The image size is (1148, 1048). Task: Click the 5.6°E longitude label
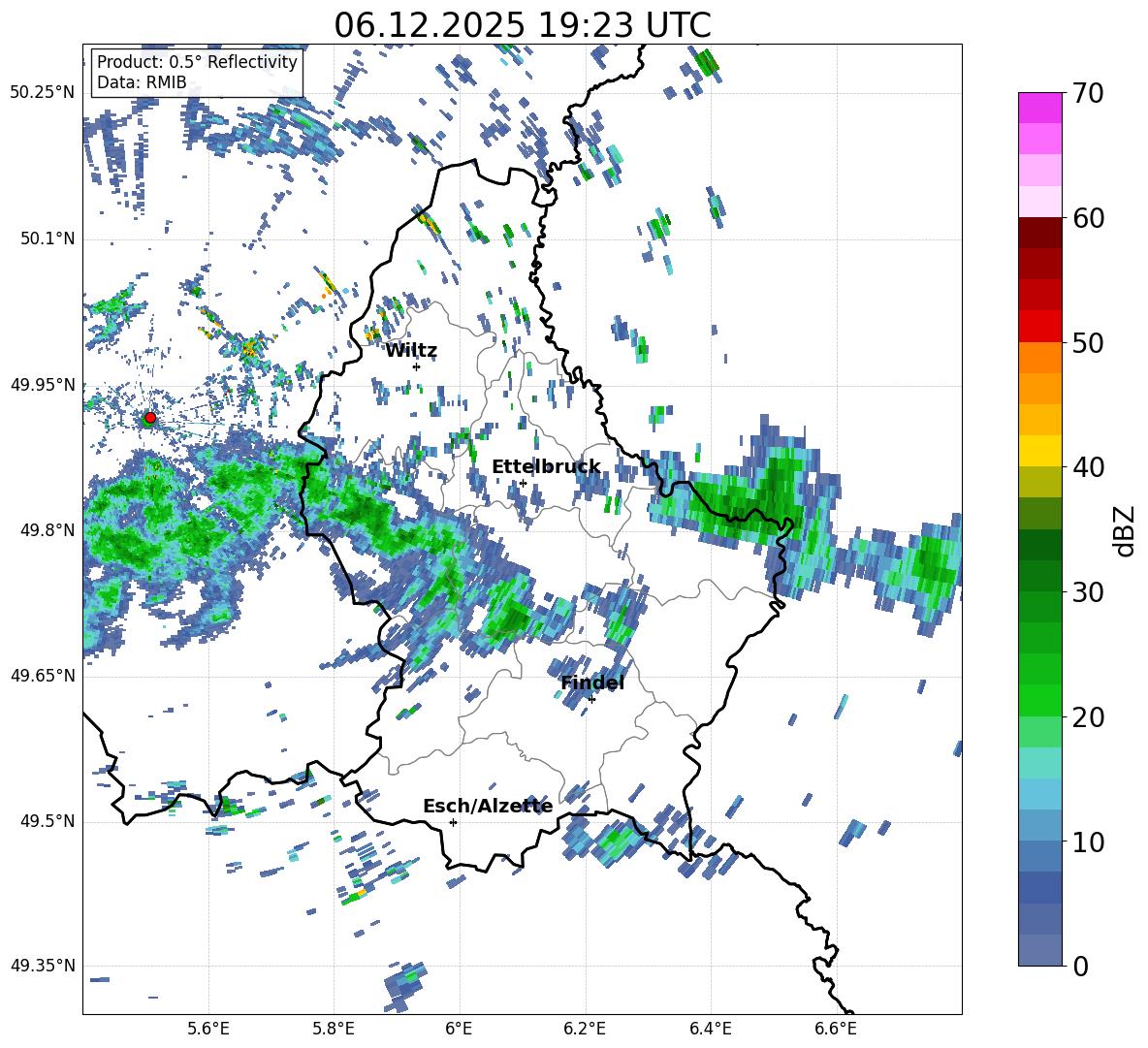coord(208,1029)
